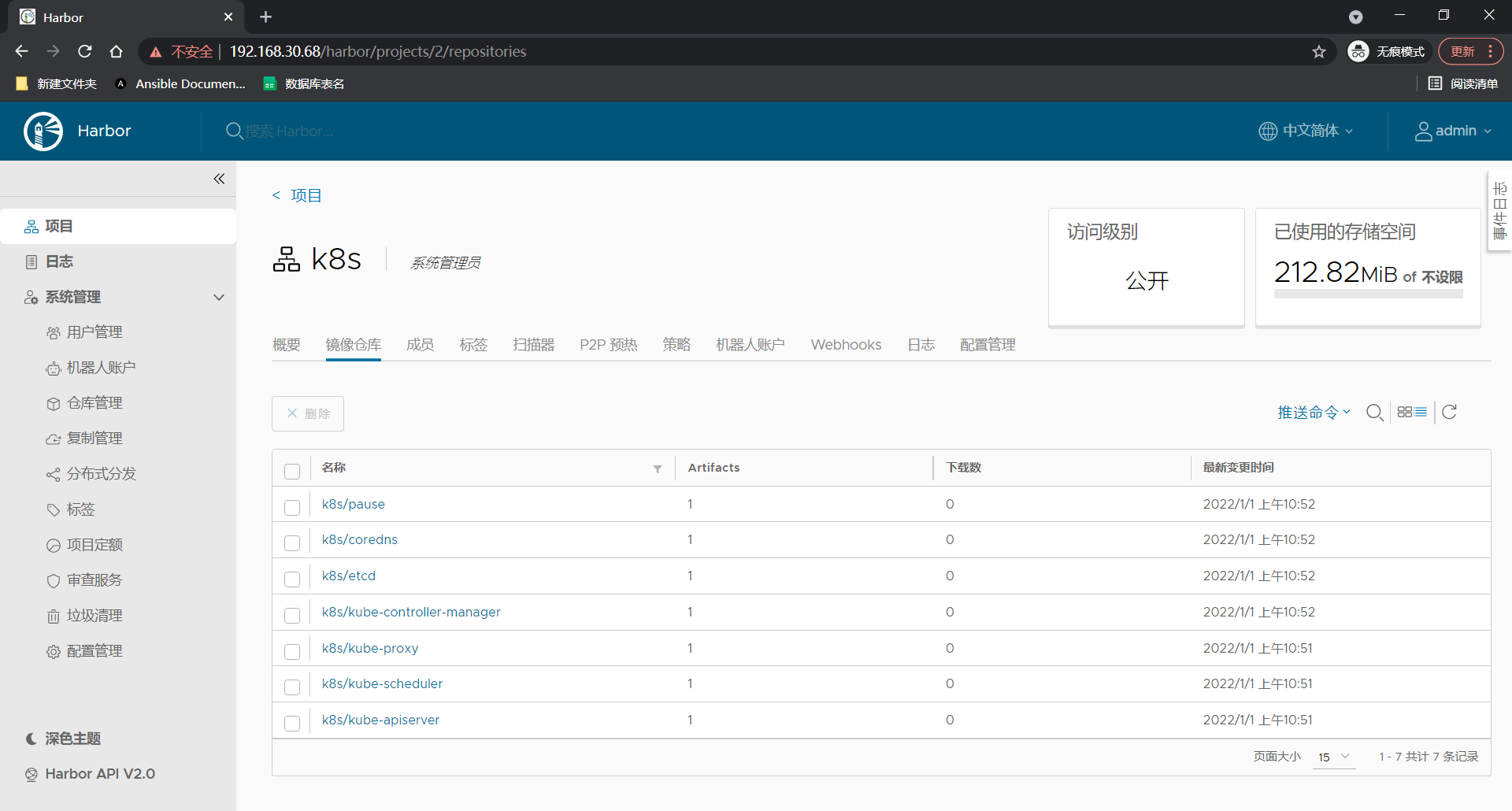Open 审查服务 interrogation services

click(x=84, y=580)
